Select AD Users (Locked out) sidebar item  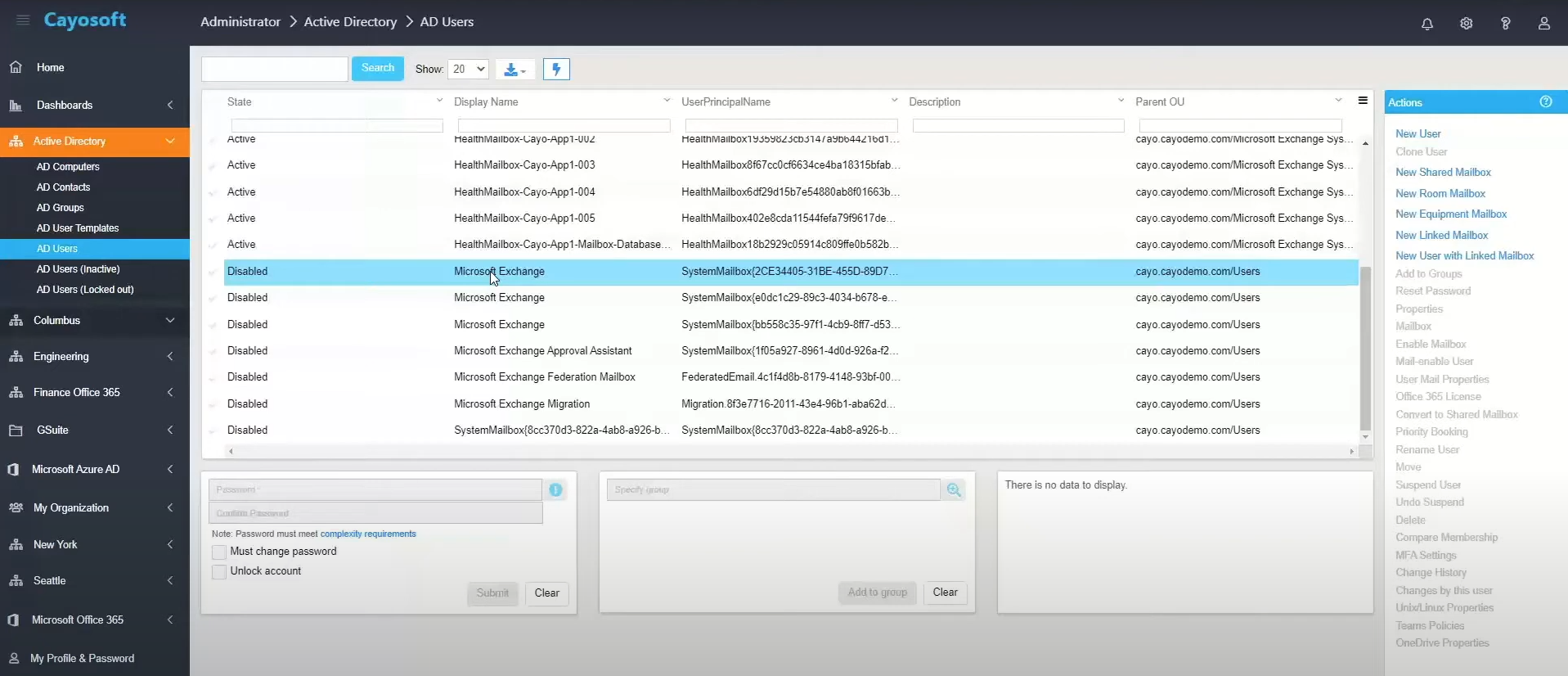(85, 290)
